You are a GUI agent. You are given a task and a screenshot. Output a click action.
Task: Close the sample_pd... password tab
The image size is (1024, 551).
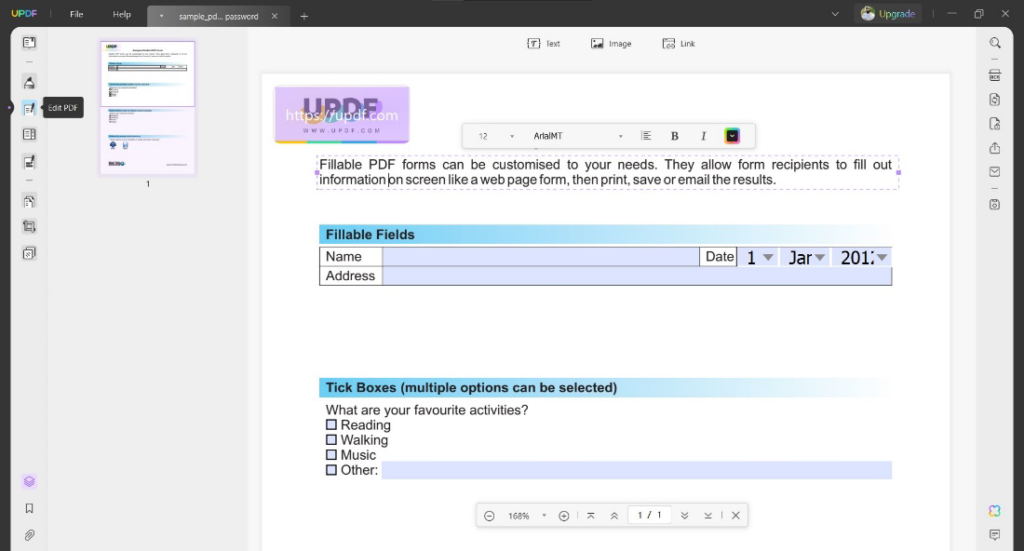click(274, 16)
